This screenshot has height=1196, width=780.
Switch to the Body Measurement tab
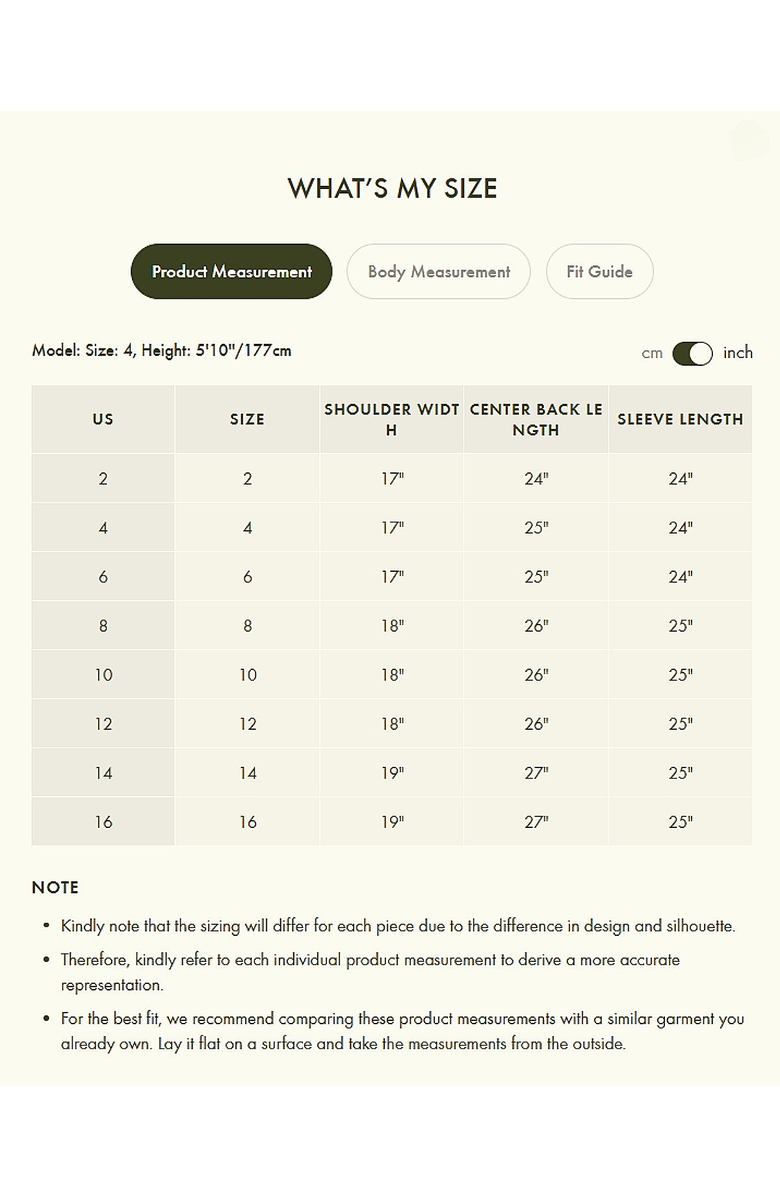click(x=438, y=271)
